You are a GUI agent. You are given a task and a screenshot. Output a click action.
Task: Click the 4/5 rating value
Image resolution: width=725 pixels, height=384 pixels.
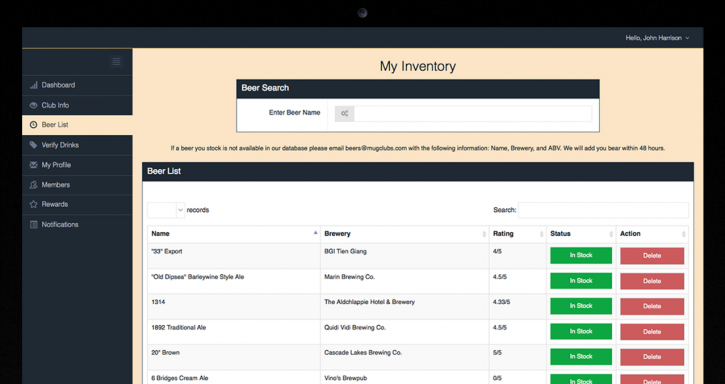(497, 252)
